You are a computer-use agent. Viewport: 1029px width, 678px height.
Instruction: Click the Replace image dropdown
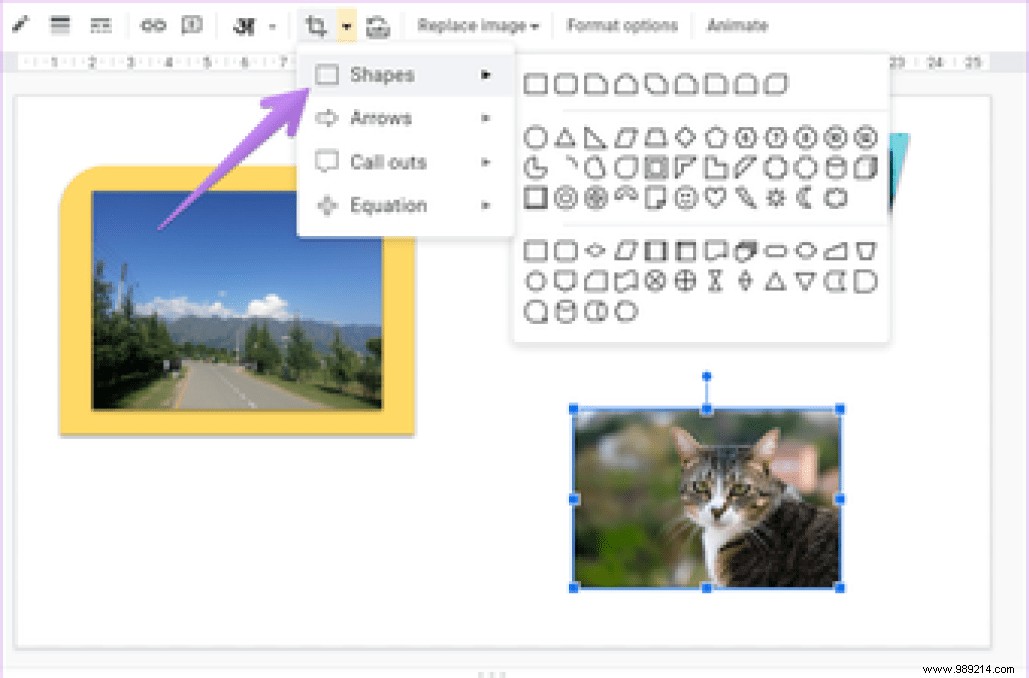(x=477, y=25)
